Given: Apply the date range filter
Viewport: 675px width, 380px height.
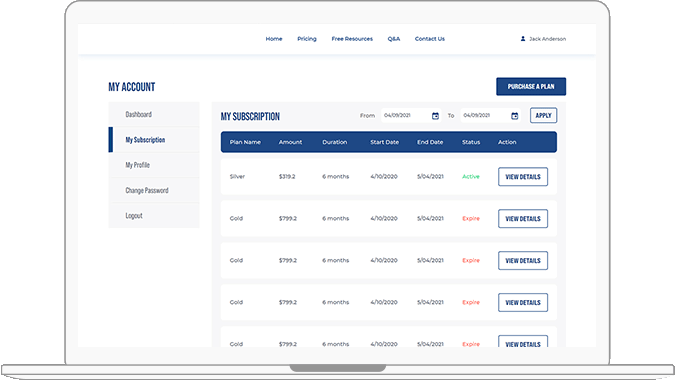Looking at the screenshot, I should pos(543,115).
